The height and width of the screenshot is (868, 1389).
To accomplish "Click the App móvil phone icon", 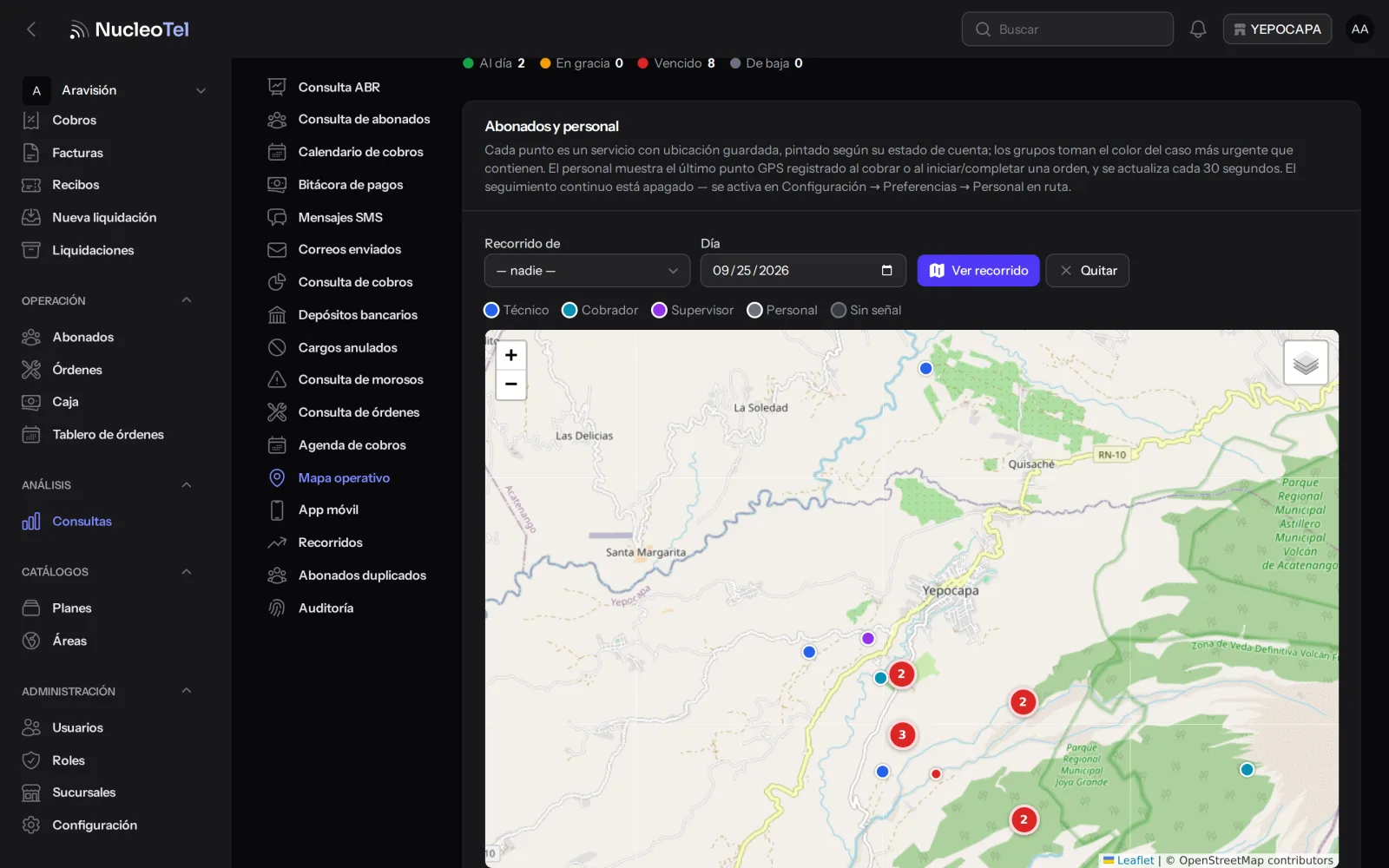I will click(277, 510).
